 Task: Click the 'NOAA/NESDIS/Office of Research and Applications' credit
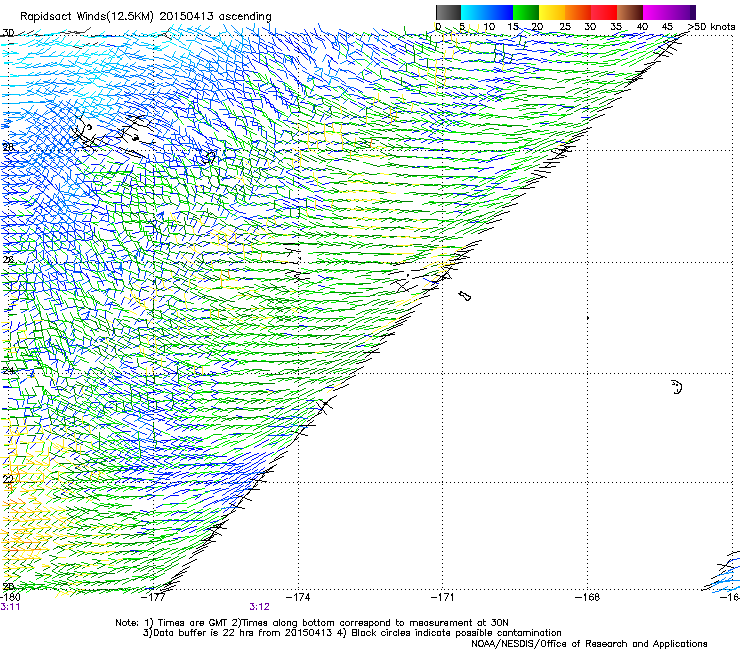[x=589, y=644]
